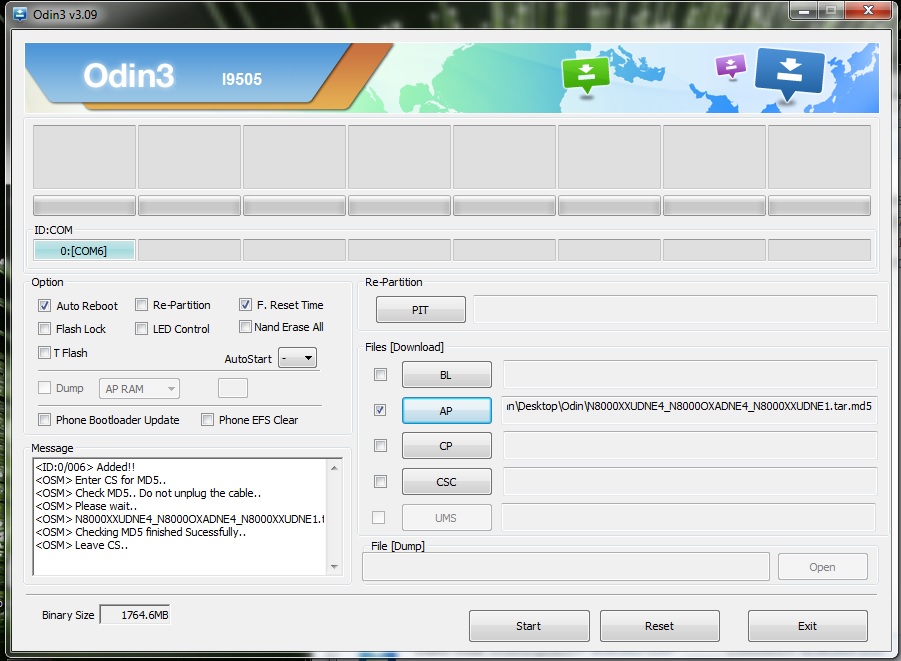Click the BL file button
This screenshot has width=901, height=661.
point(446,375)
